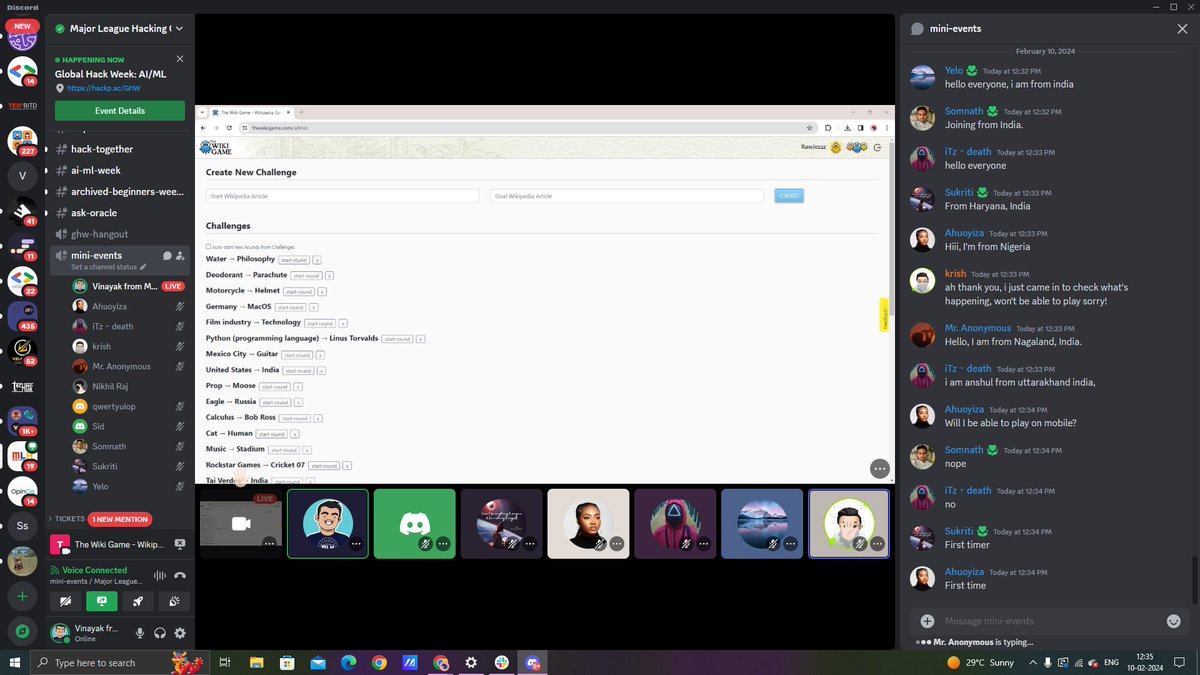Open File Explorer from taskbar
This screenshot has height=675, width=1200.
256,662
